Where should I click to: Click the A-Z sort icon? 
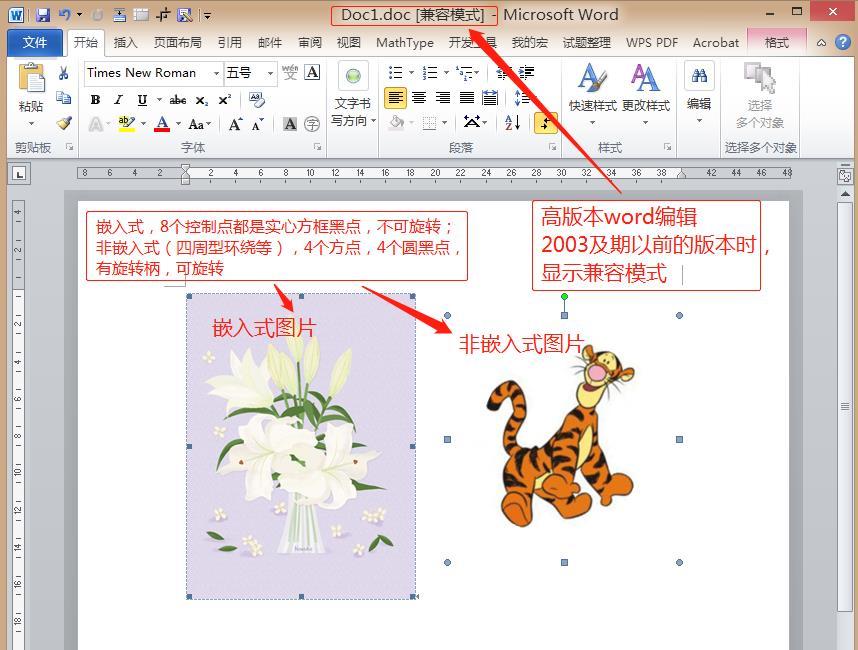click(x=510, y=123)
